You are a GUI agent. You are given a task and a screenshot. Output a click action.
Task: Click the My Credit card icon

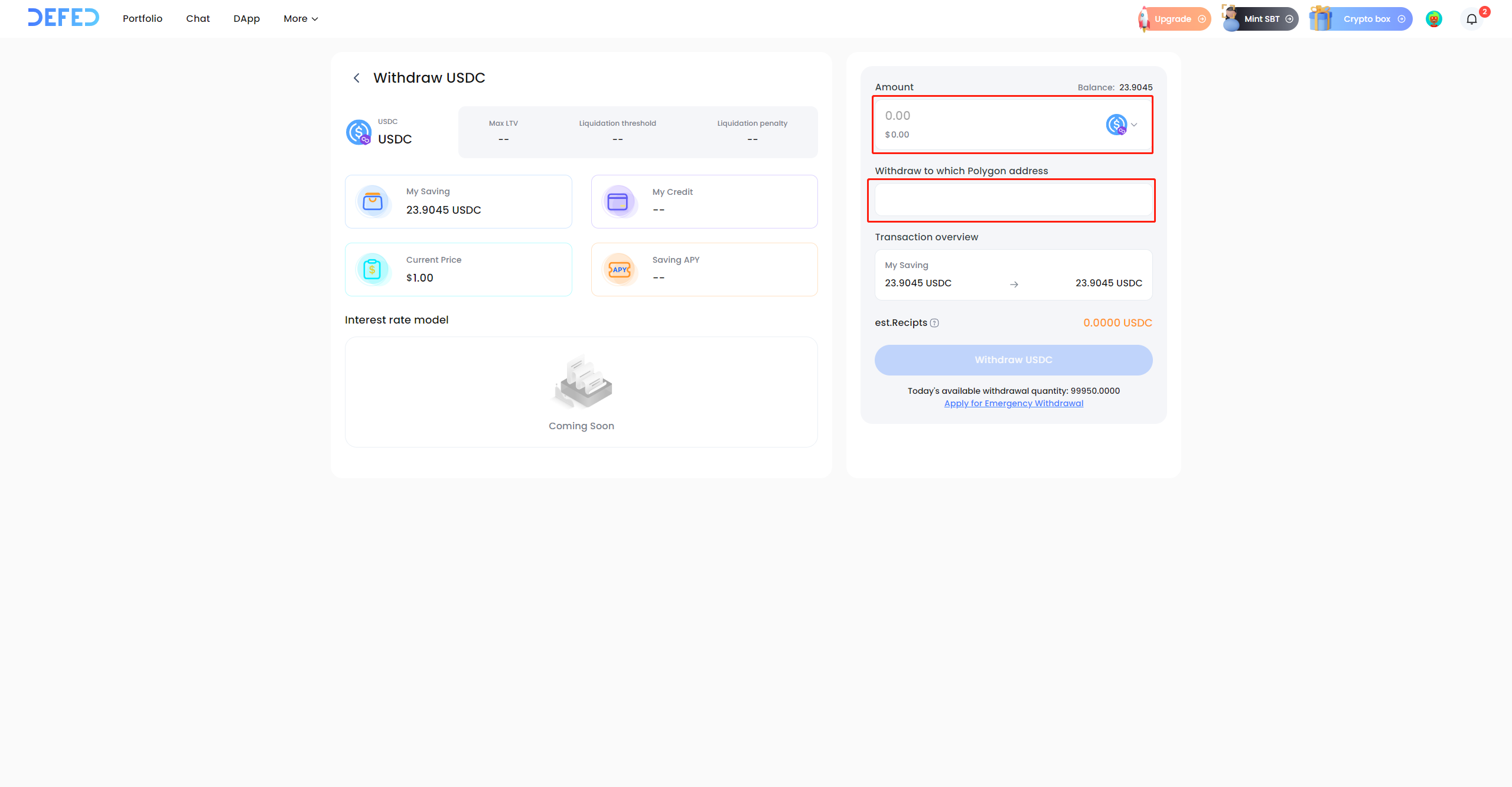pos(618,202)
